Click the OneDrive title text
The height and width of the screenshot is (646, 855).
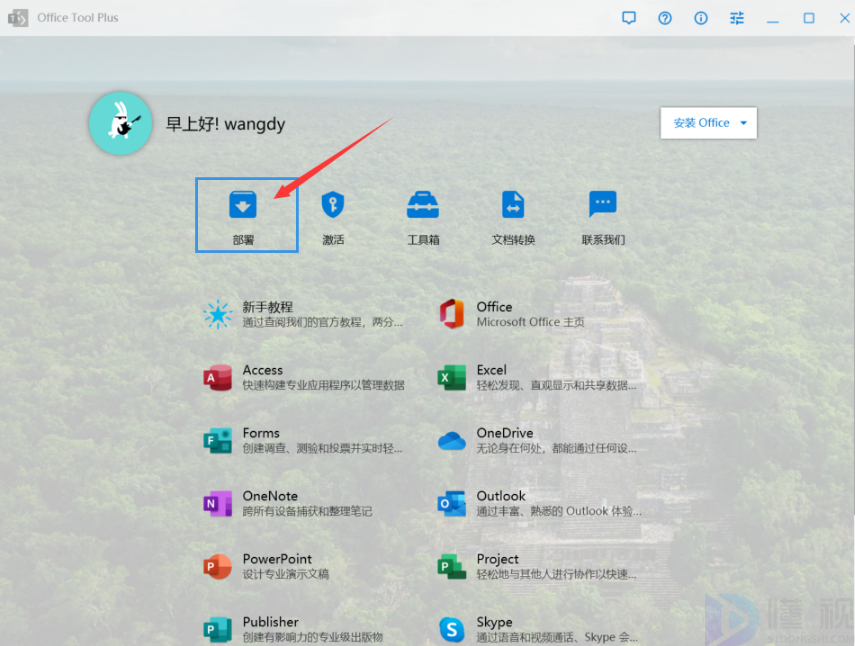[504, 433]
